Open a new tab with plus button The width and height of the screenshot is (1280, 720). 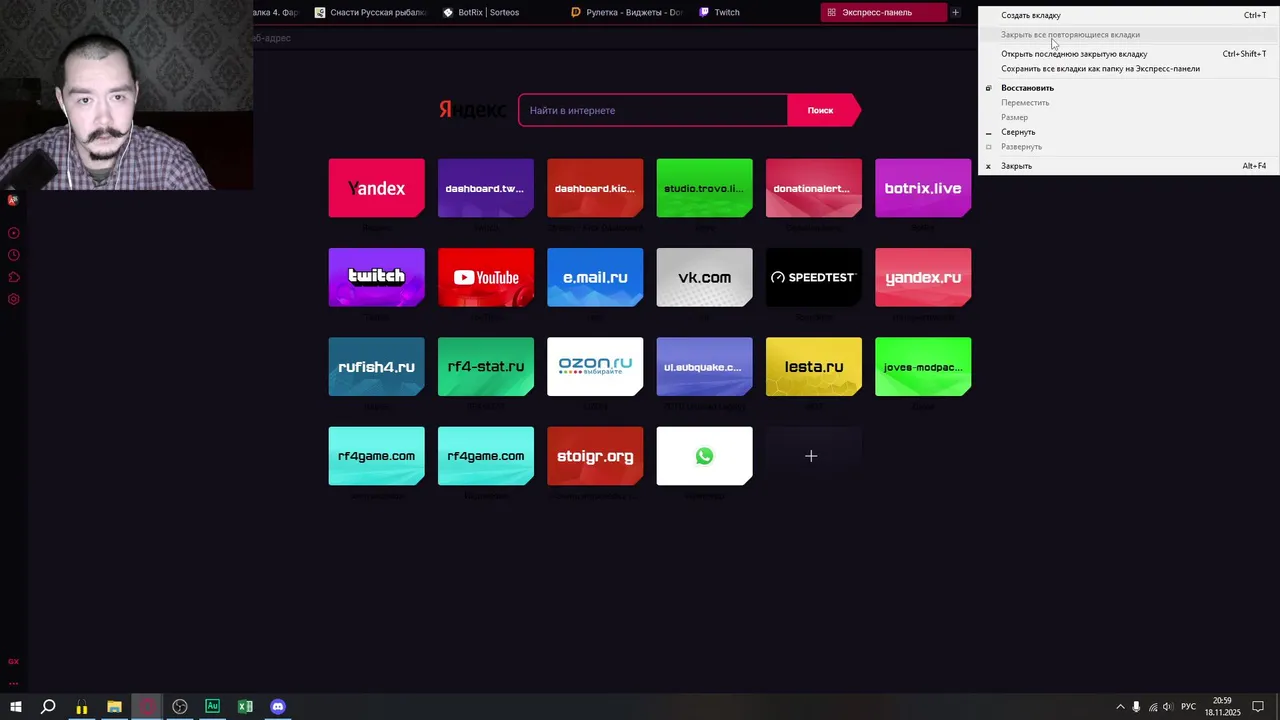coord(955,12)
